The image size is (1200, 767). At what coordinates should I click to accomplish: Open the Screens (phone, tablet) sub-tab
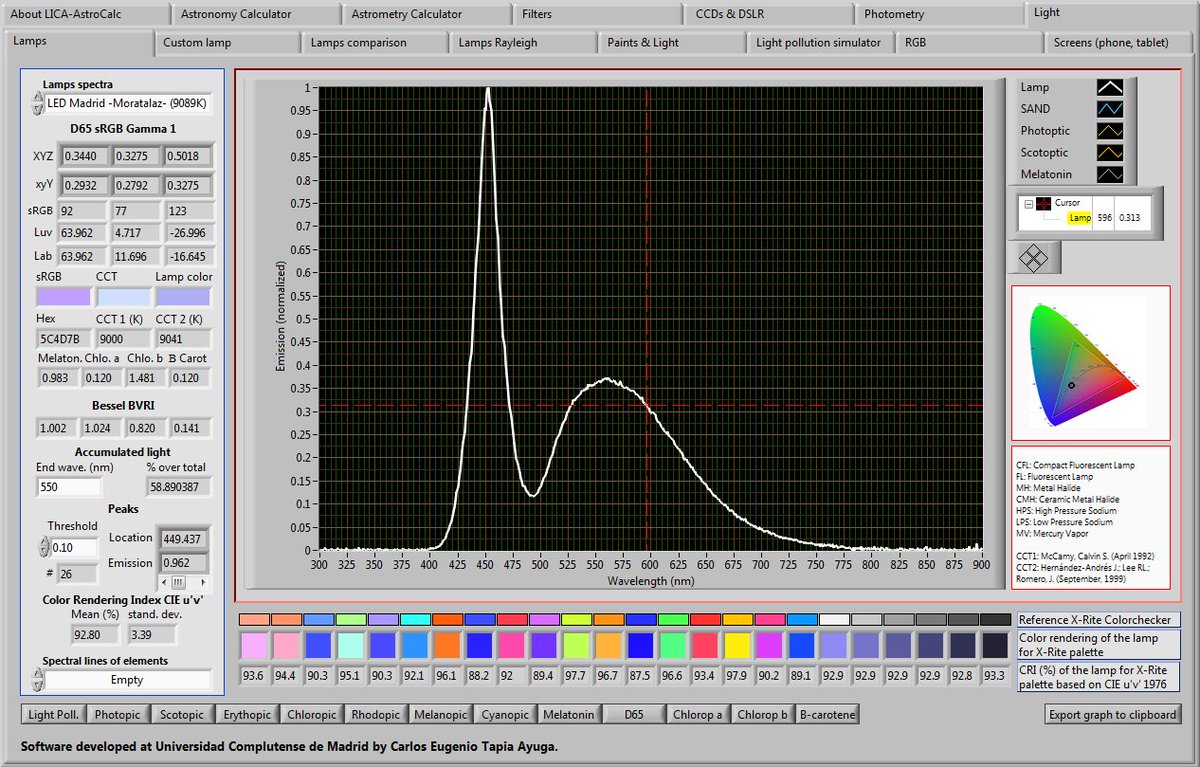1120,43
